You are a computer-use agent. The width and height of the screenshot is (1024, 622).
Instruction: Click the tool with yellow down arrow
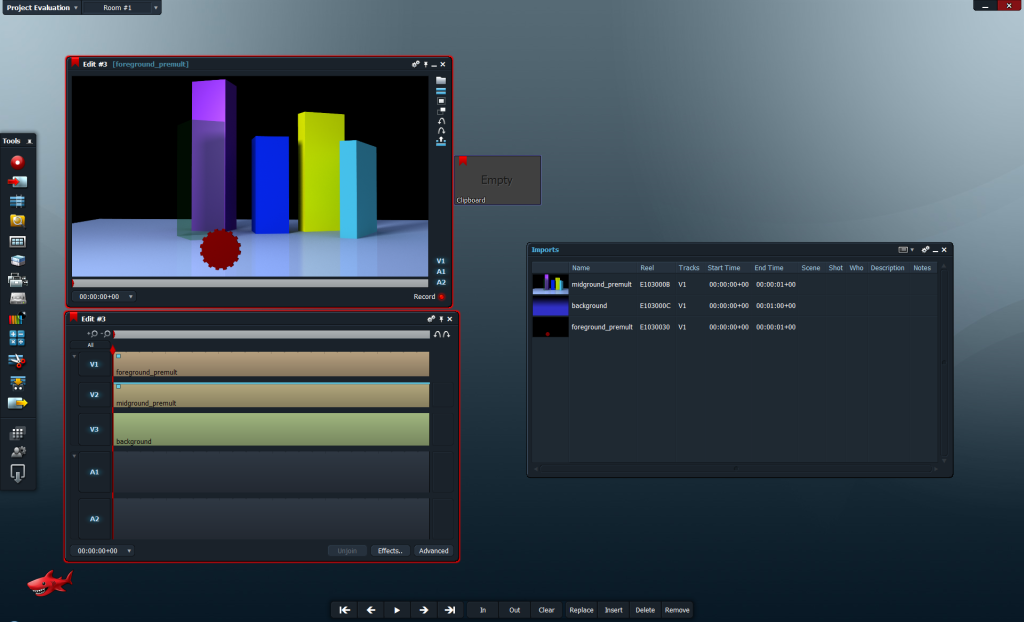(18, 382)
